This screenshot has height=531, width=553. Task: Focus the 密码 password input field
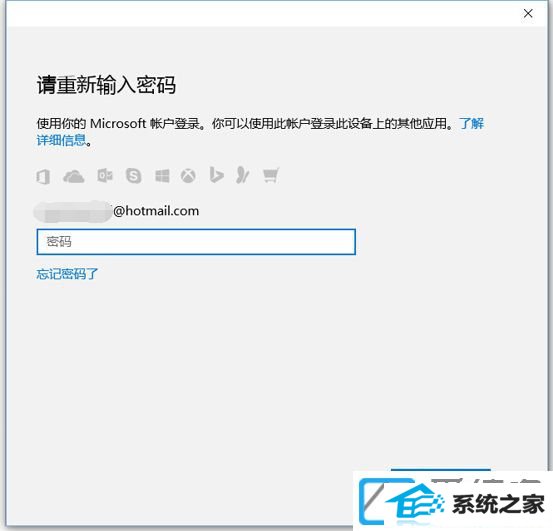coord(196,242)
